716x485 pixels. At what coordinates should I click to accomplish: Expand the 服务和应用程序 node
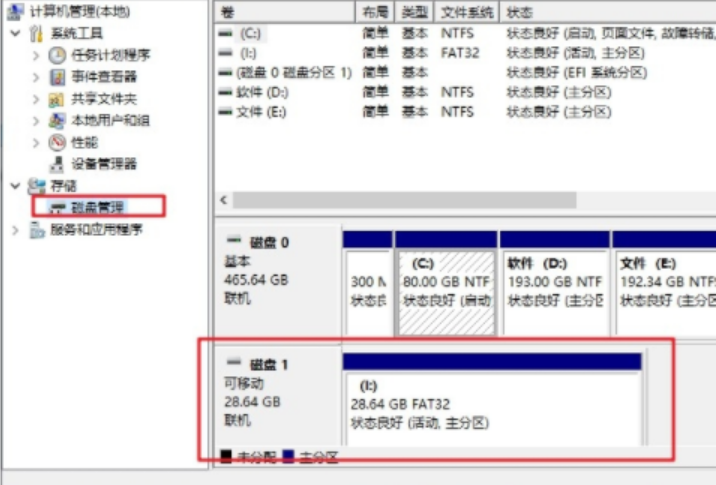click(15, 229)
